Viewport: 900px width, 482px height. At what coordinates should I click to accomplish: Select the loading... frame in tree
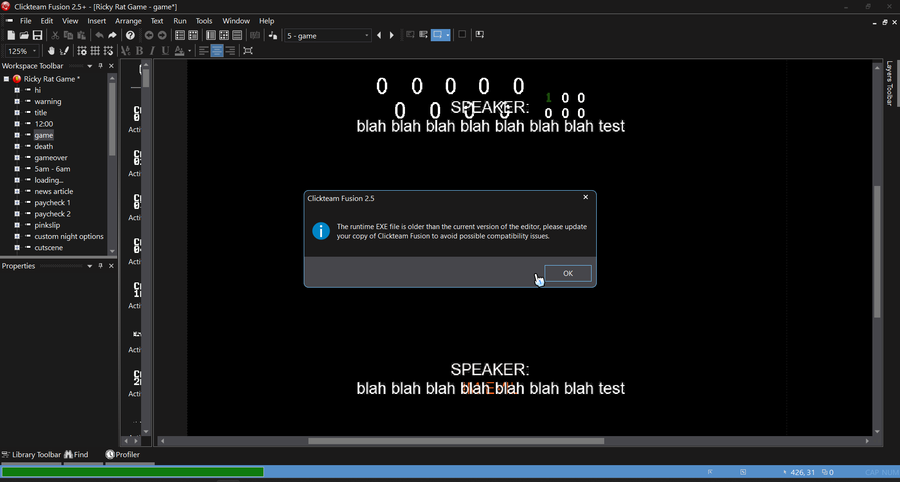click(48, 180)
